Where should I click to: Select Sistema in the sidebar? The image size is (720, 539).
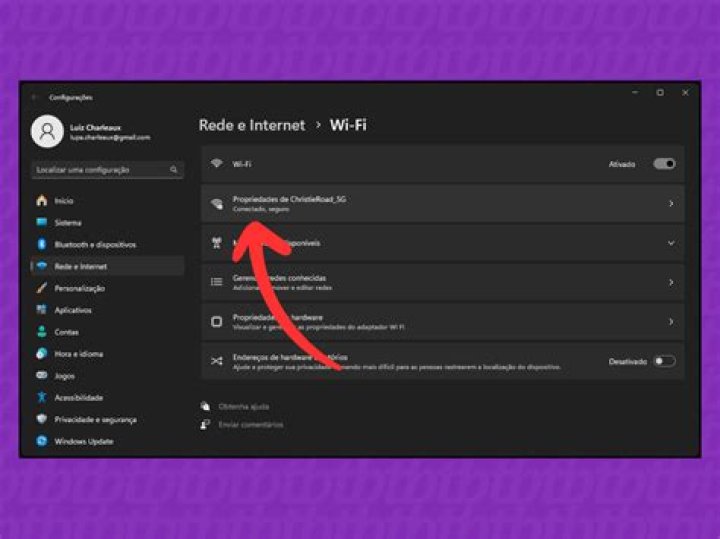(x=68, y=223)
